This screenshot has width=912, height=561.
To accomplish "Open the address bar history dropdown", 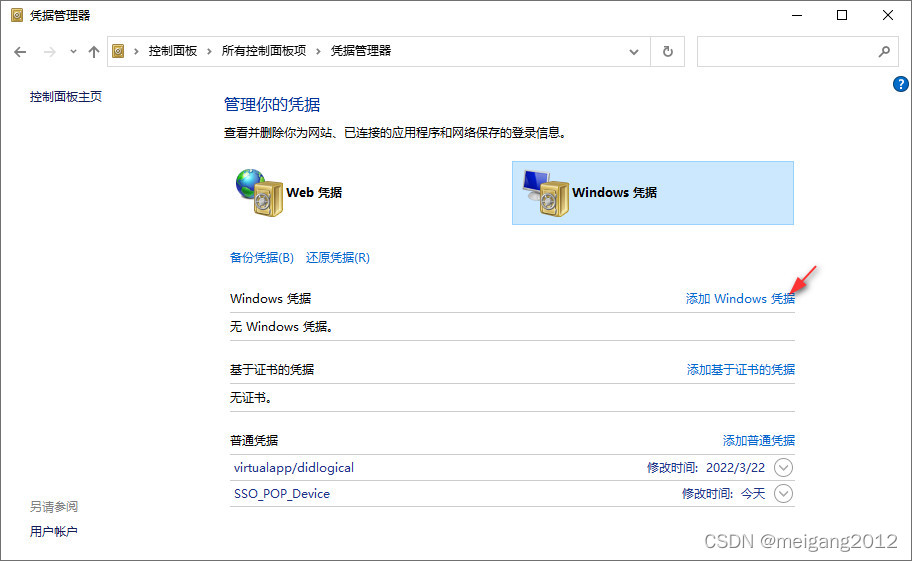I will (634, 52).
